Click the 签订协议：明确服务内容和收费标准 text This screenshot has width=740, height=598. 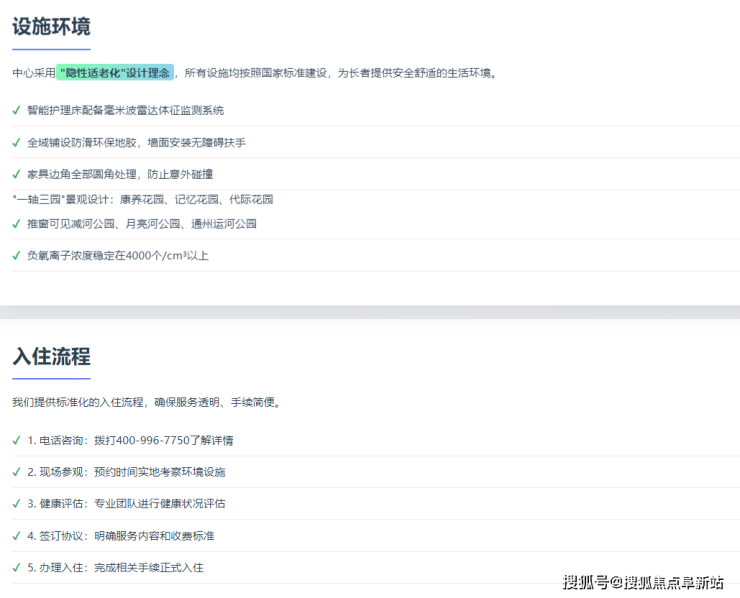click(x=120, y=536)
